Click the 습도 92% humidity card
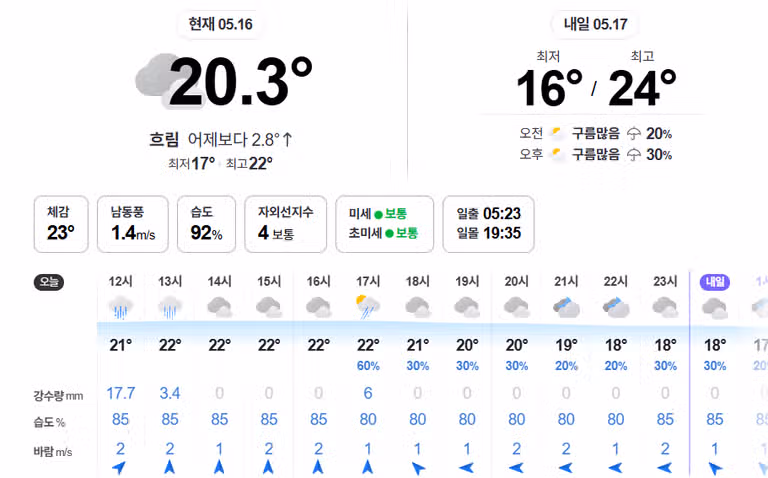This screenshot has width=768, height=478. click(206, 224)
